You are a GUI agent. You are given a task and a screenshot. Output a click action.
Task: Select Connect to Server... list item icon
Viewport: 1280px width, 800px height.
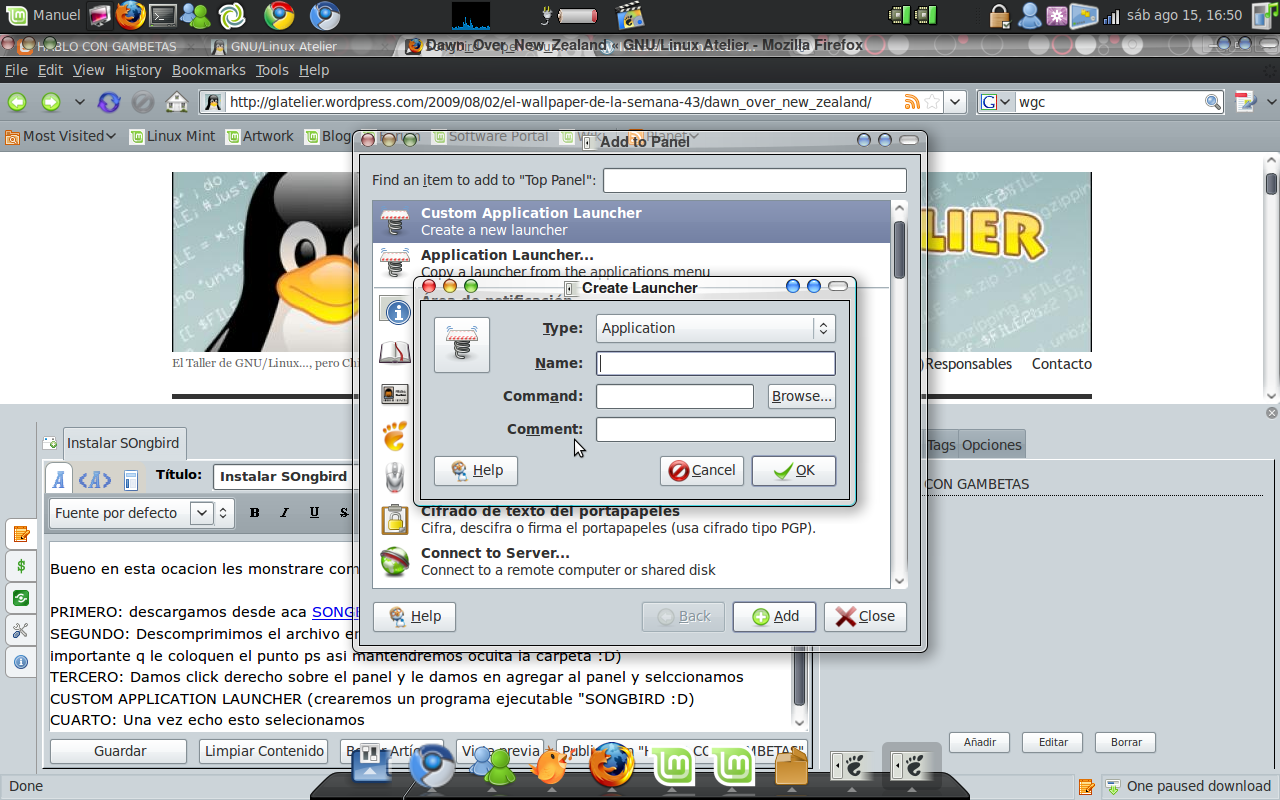395,561
